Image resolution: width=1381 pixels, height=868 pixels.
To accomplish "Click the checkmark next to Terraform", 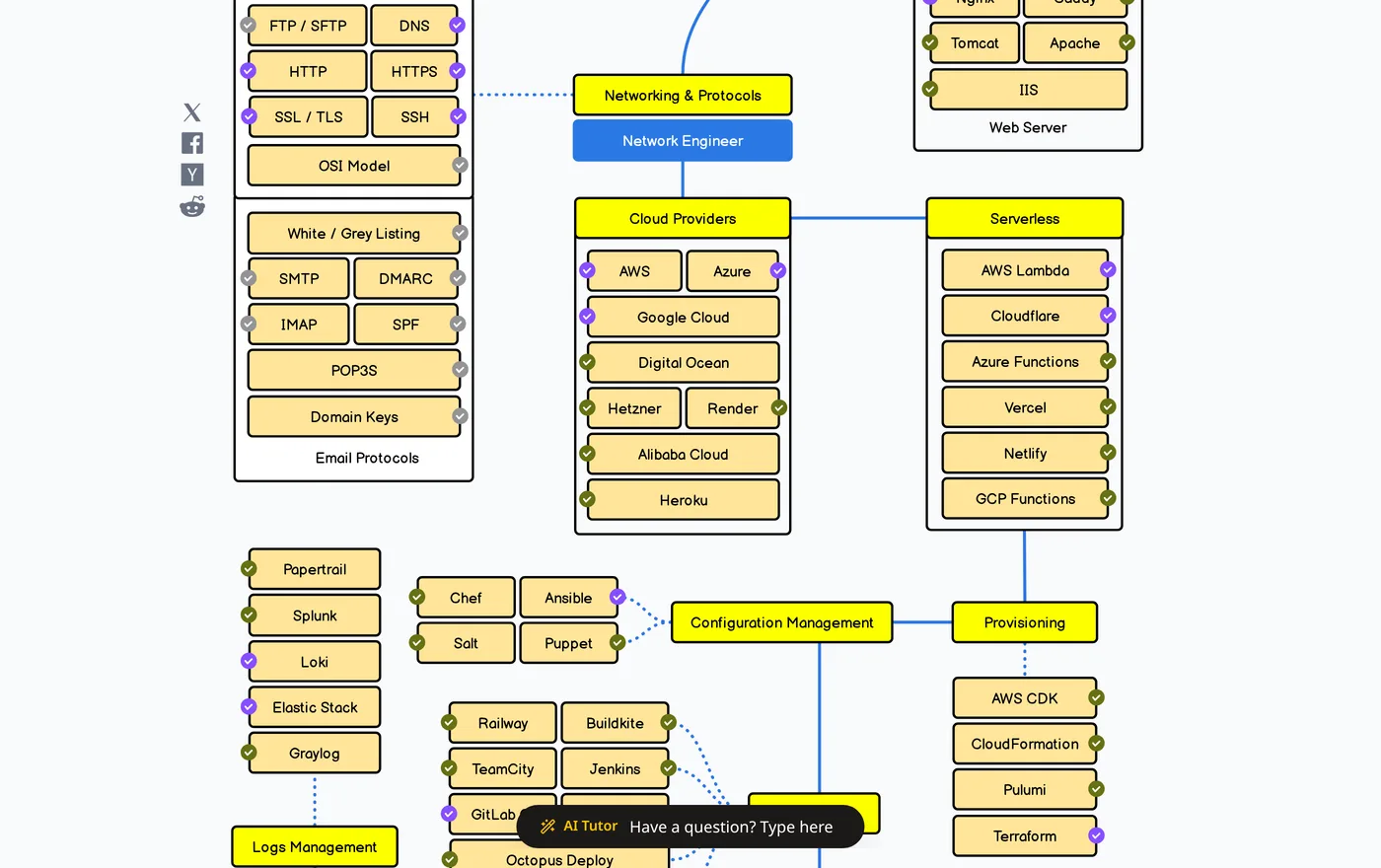I will [1096, 835].
